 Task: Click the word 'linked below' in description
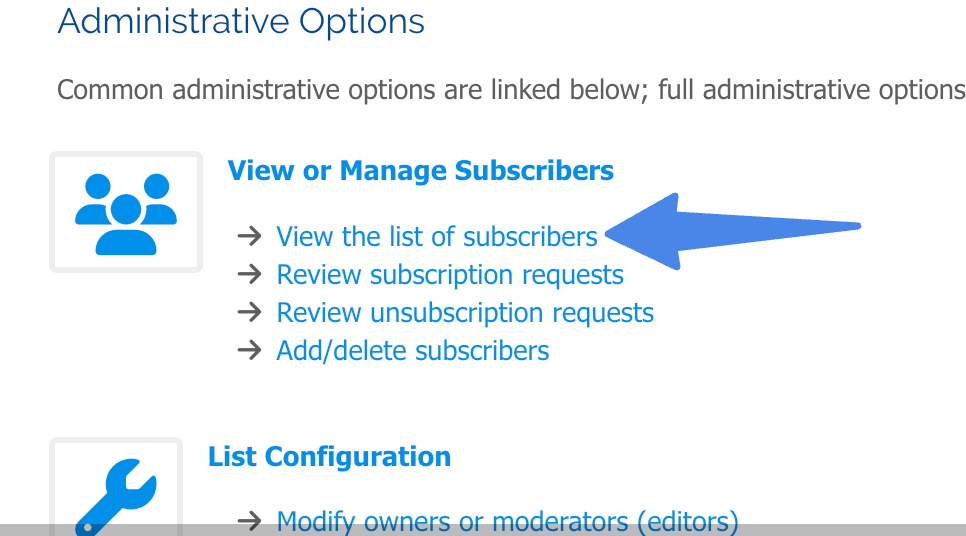click(566, 90)
